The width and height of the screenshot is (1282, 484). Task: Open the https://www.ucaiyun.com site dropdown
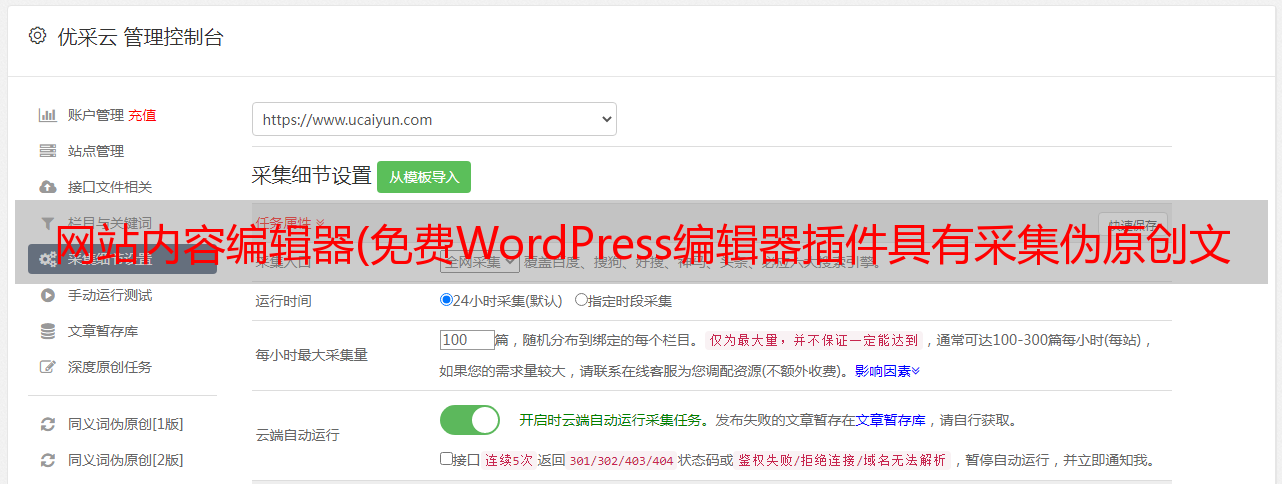coord(434,119)
